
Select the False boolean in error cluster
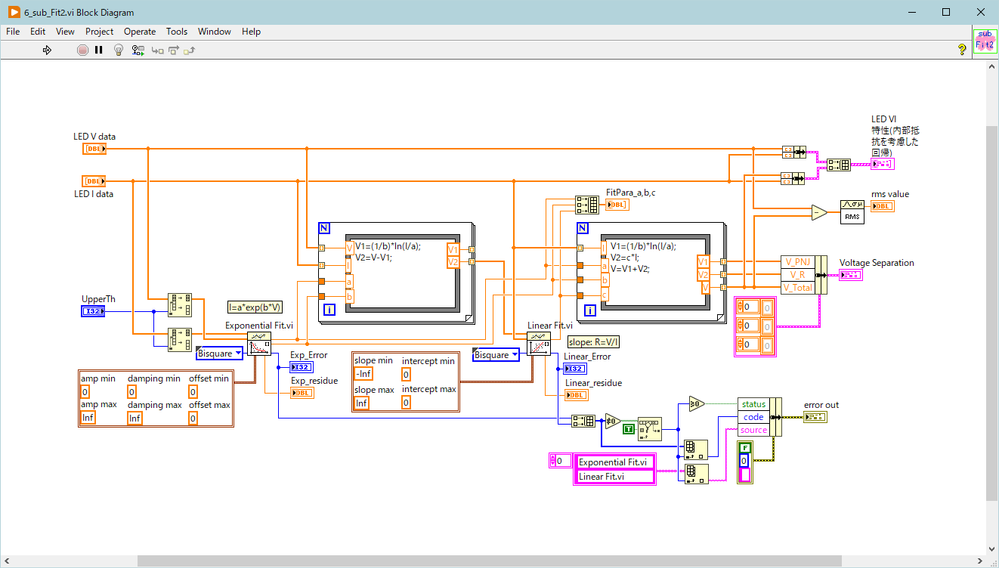tap(745, 448)
